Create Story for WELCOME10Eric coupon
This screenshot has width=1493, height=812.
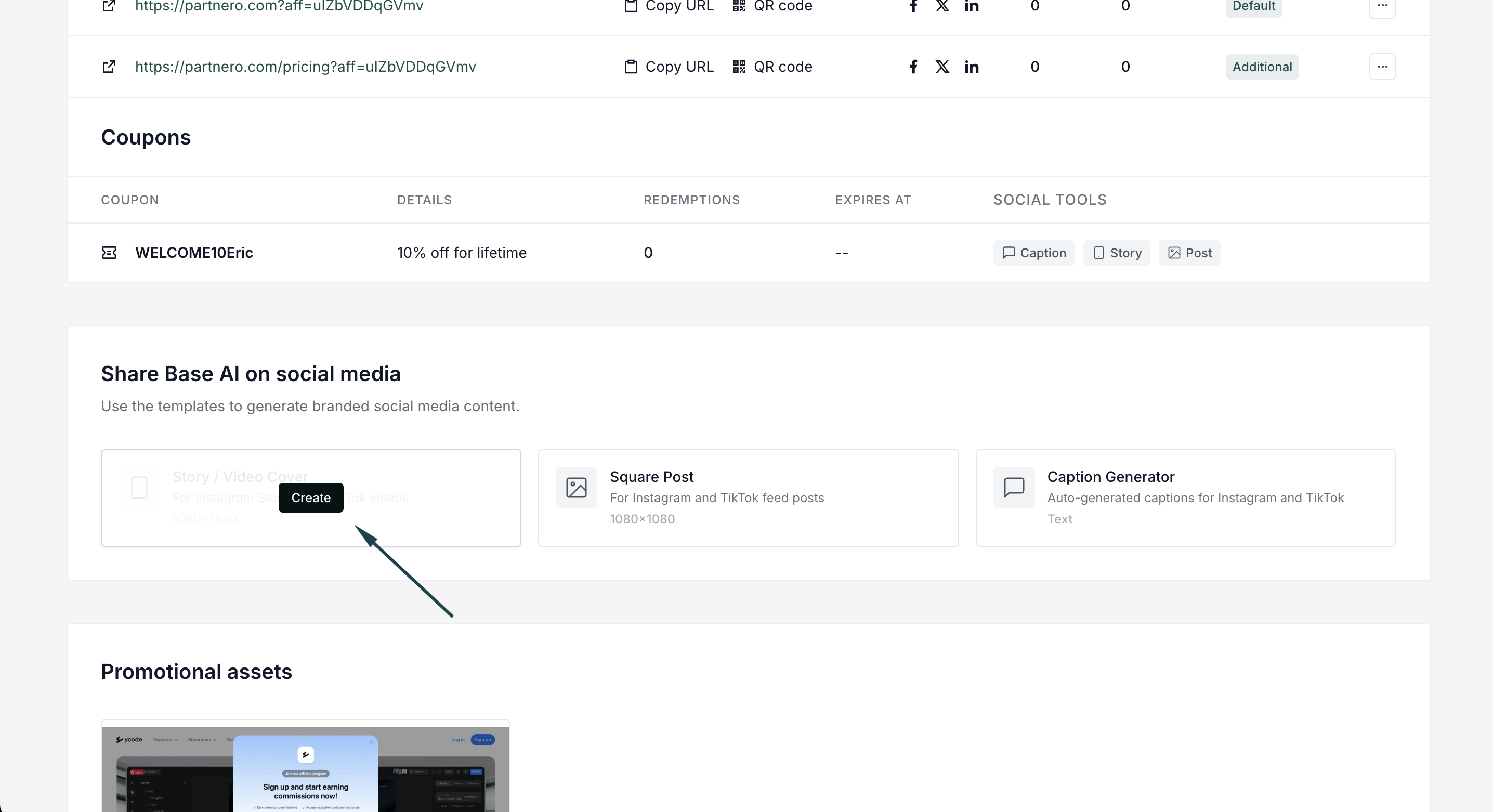tap(1117, 253)
